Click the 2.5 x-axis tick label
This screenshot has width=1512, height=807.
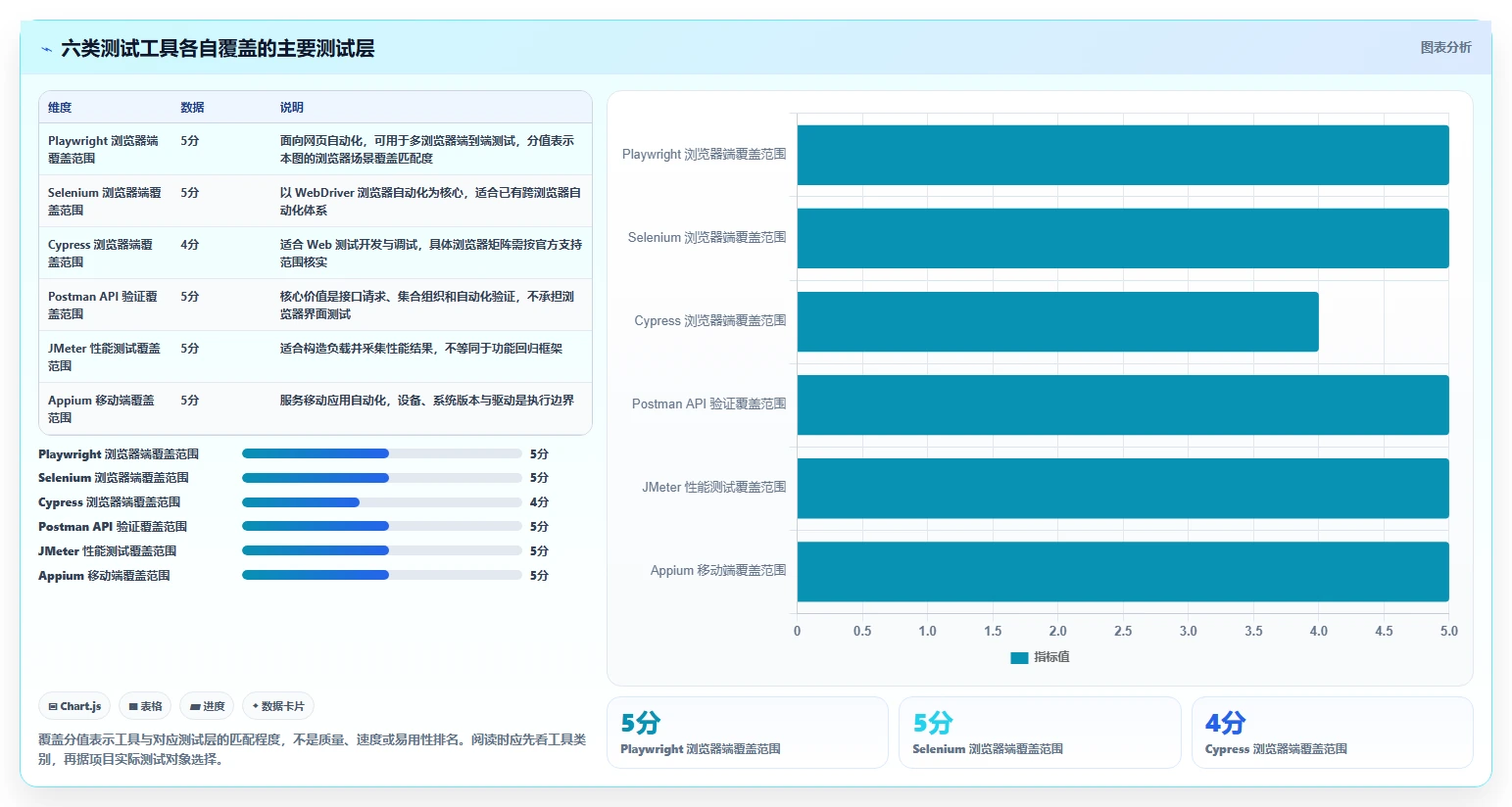click(1123, 631)
